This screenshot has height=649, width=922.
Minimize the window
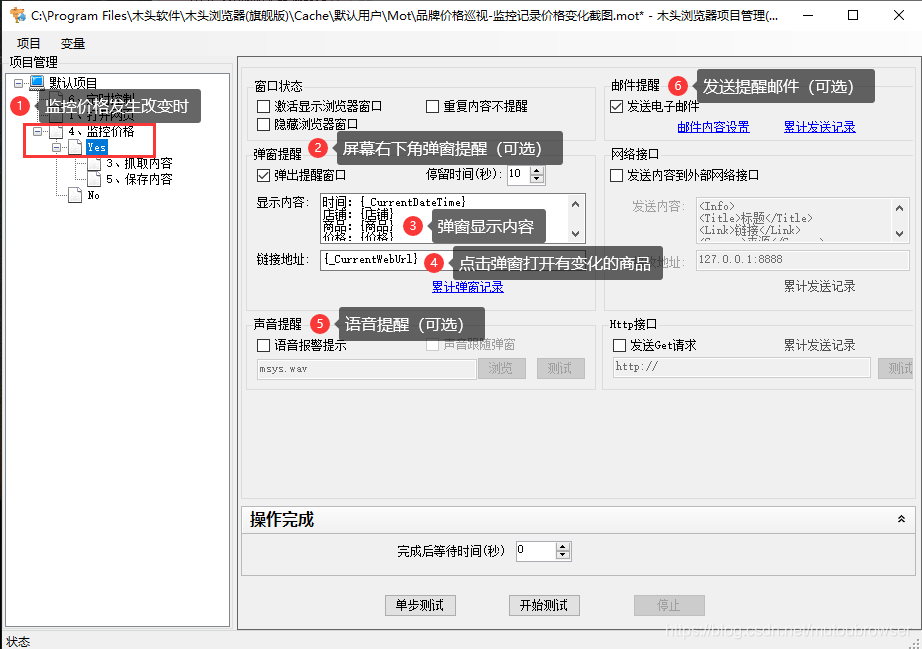(x=808, y=15)
